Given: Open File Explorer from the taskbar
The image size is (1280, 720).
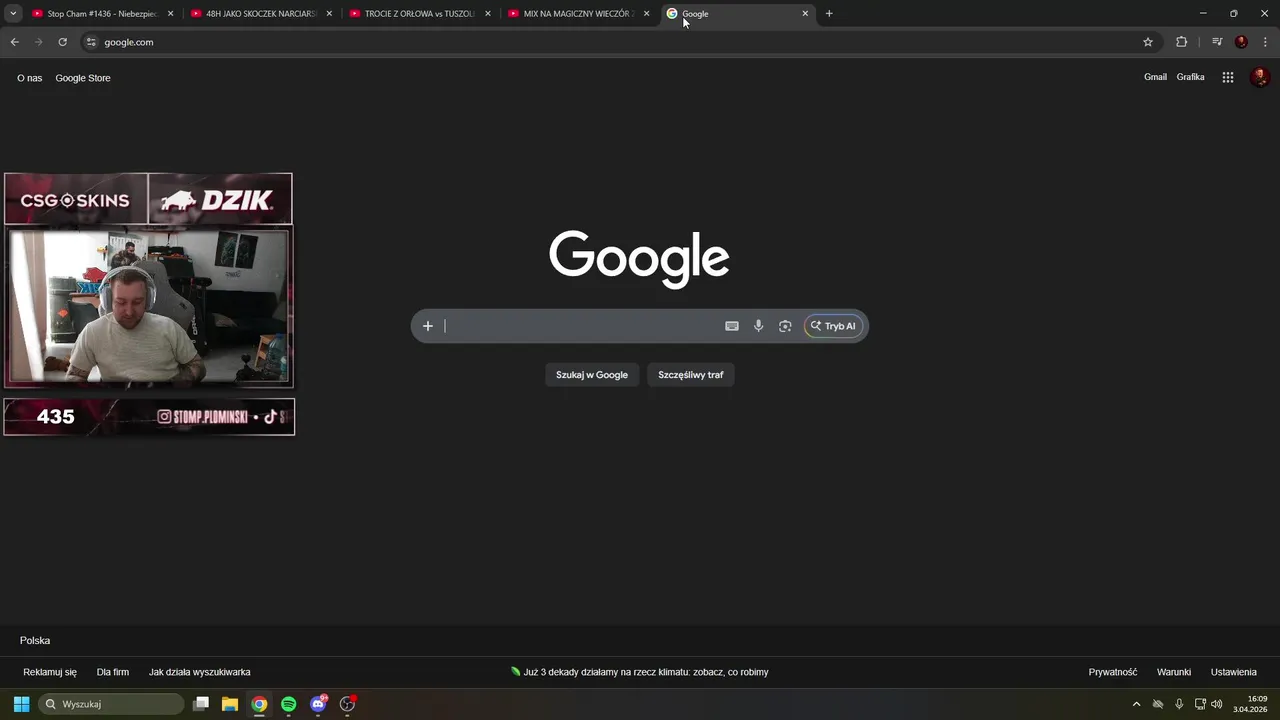Looking at the screenshot, I should [x=230, y=704].
